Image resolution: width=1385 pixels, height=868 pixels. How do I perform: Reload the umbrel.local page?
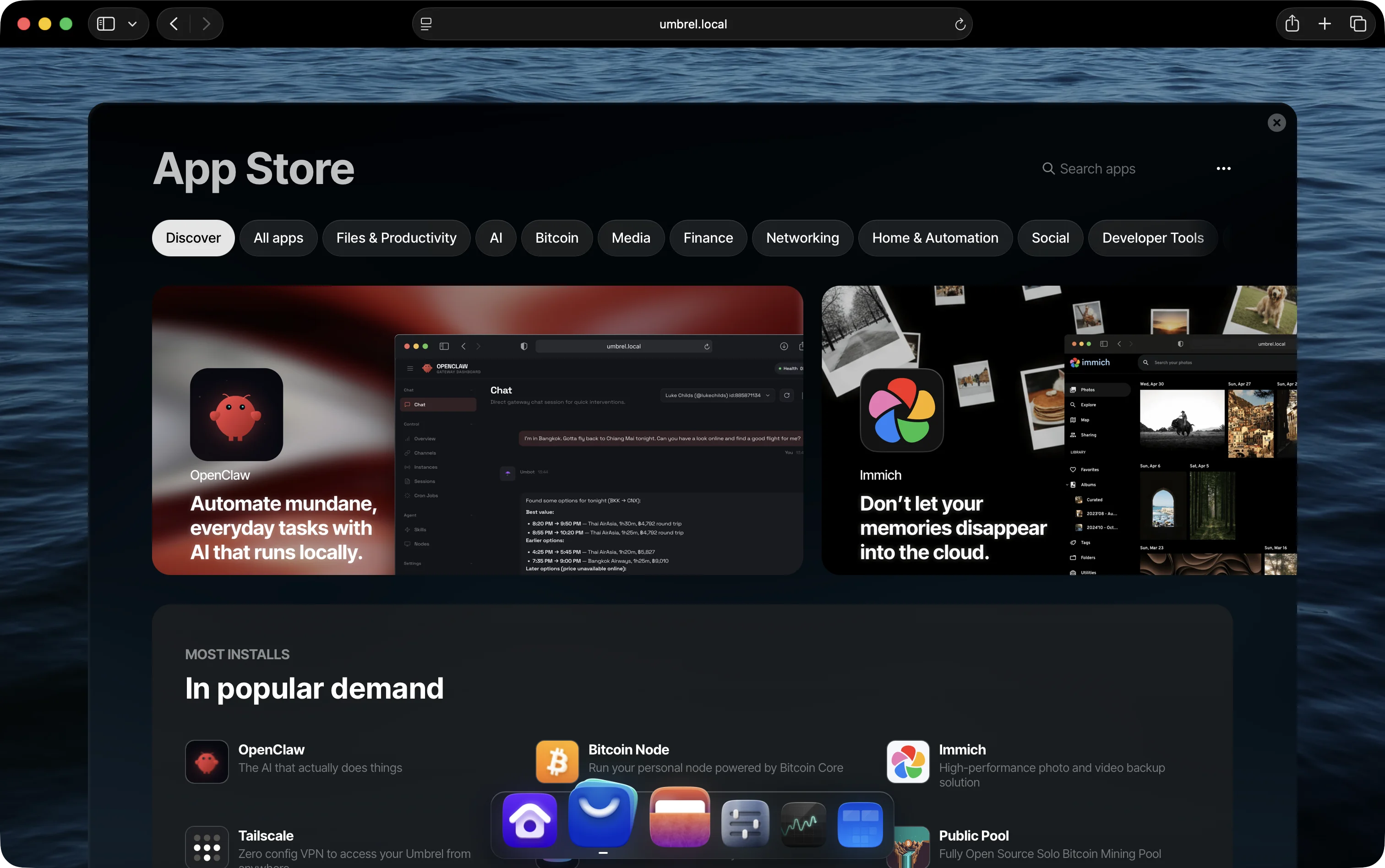click(960, 23)
